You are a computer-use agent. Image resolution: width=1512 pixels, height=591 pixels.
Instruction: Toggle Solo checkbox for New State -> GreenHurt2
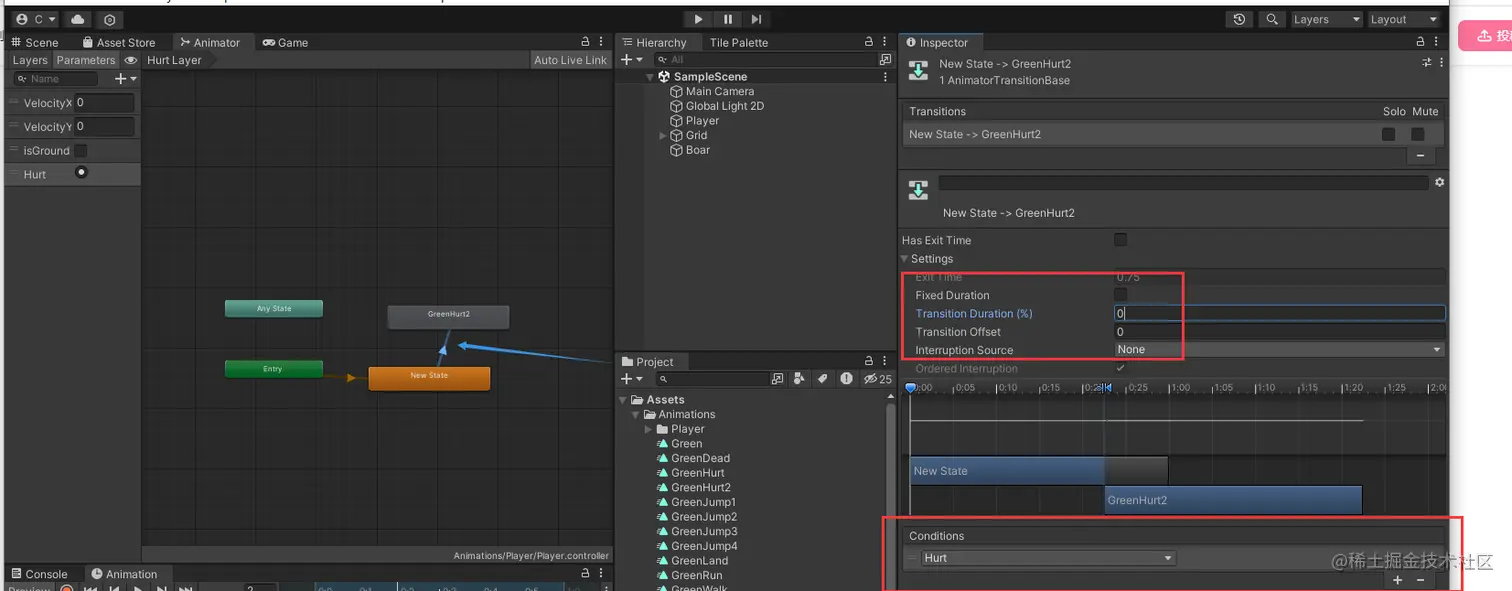pos(1388,134)
